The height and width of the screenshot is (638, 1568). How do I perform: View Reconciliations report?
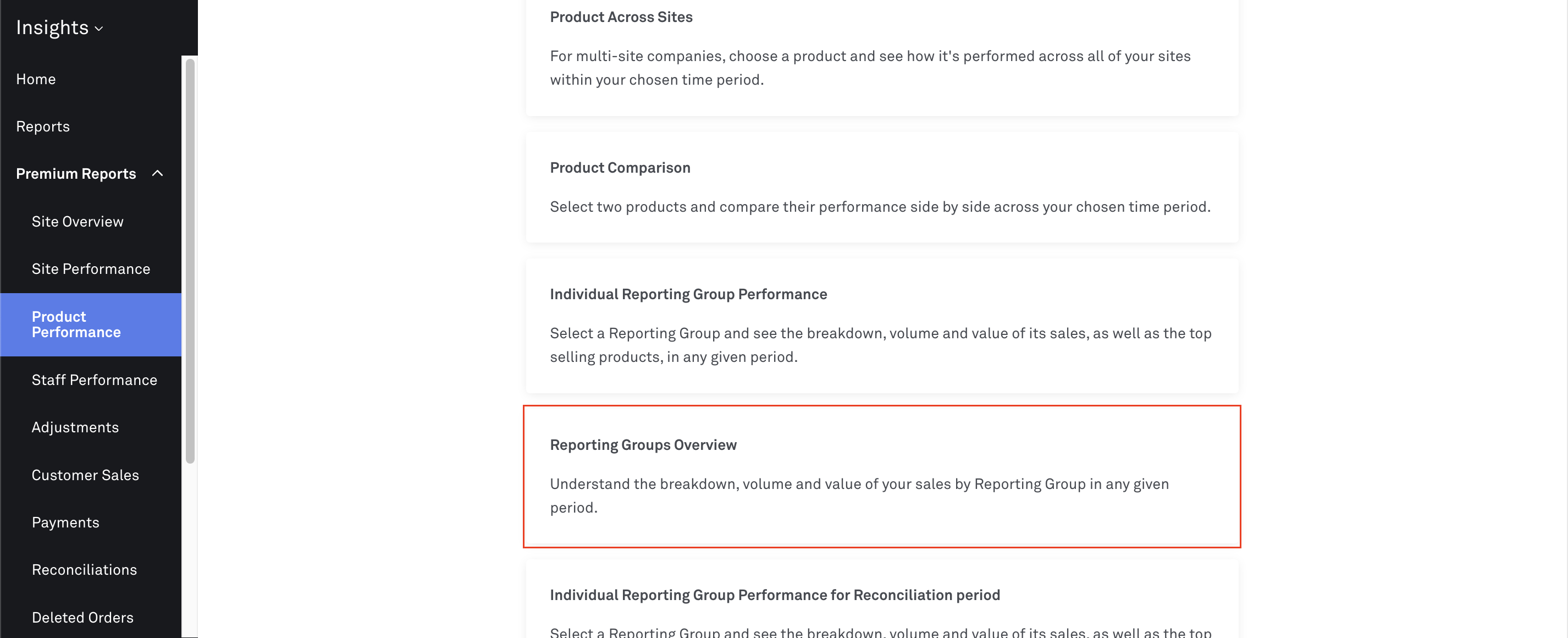(x=84, y=569)
